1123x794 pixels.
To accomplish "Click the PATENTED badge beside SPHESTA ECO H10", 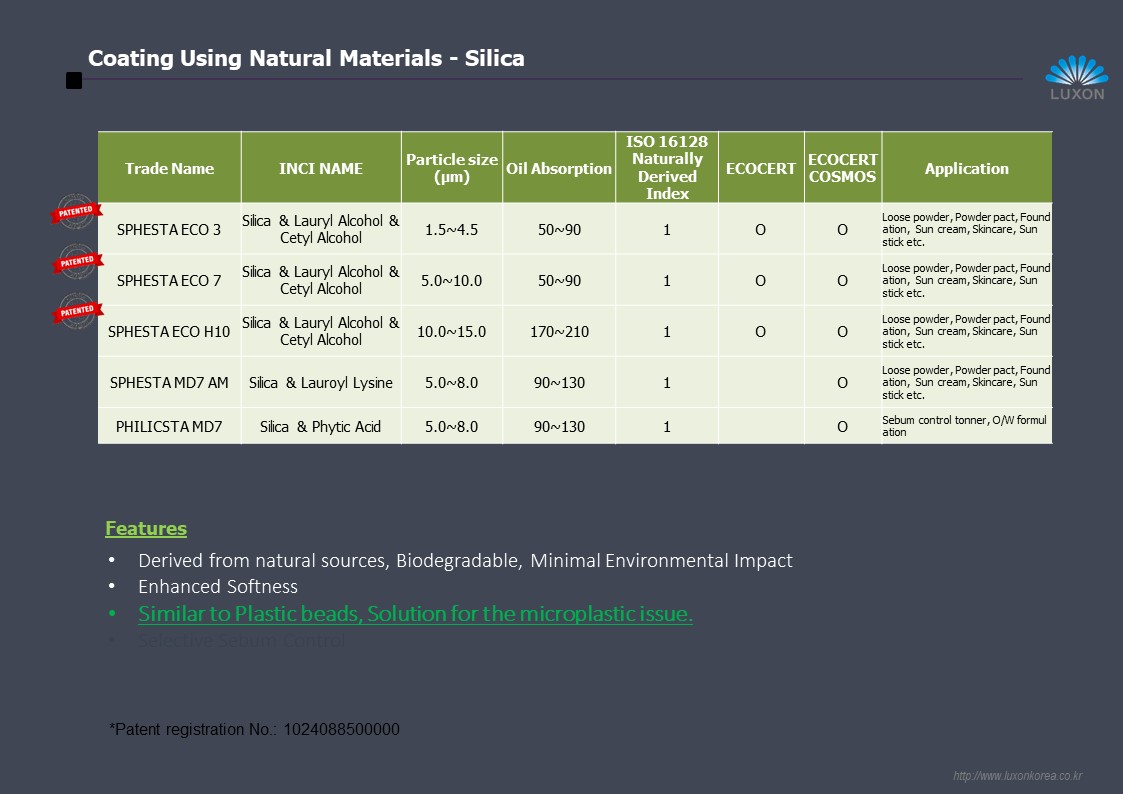I will pos(77,311).
